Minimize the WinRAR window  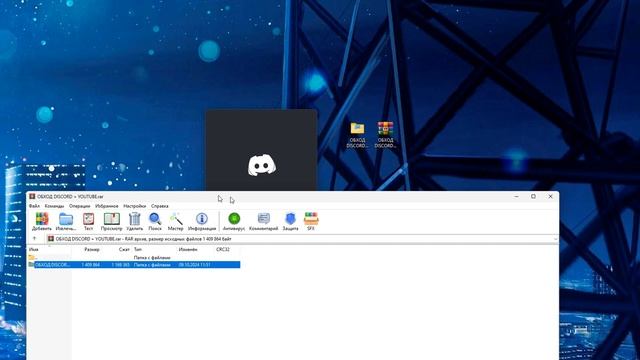(x=516, y=197)
